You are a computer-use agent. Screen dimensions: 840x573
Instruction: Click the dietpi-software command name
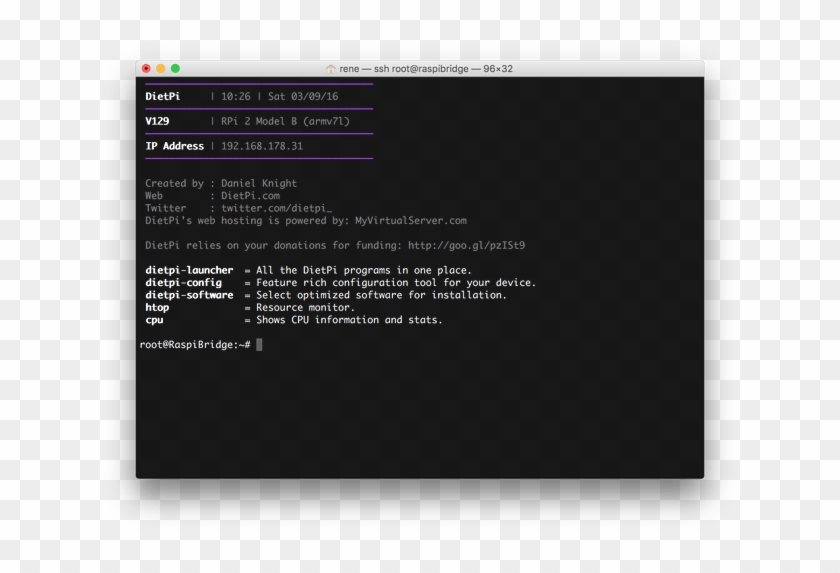click(x=189, y=295)
